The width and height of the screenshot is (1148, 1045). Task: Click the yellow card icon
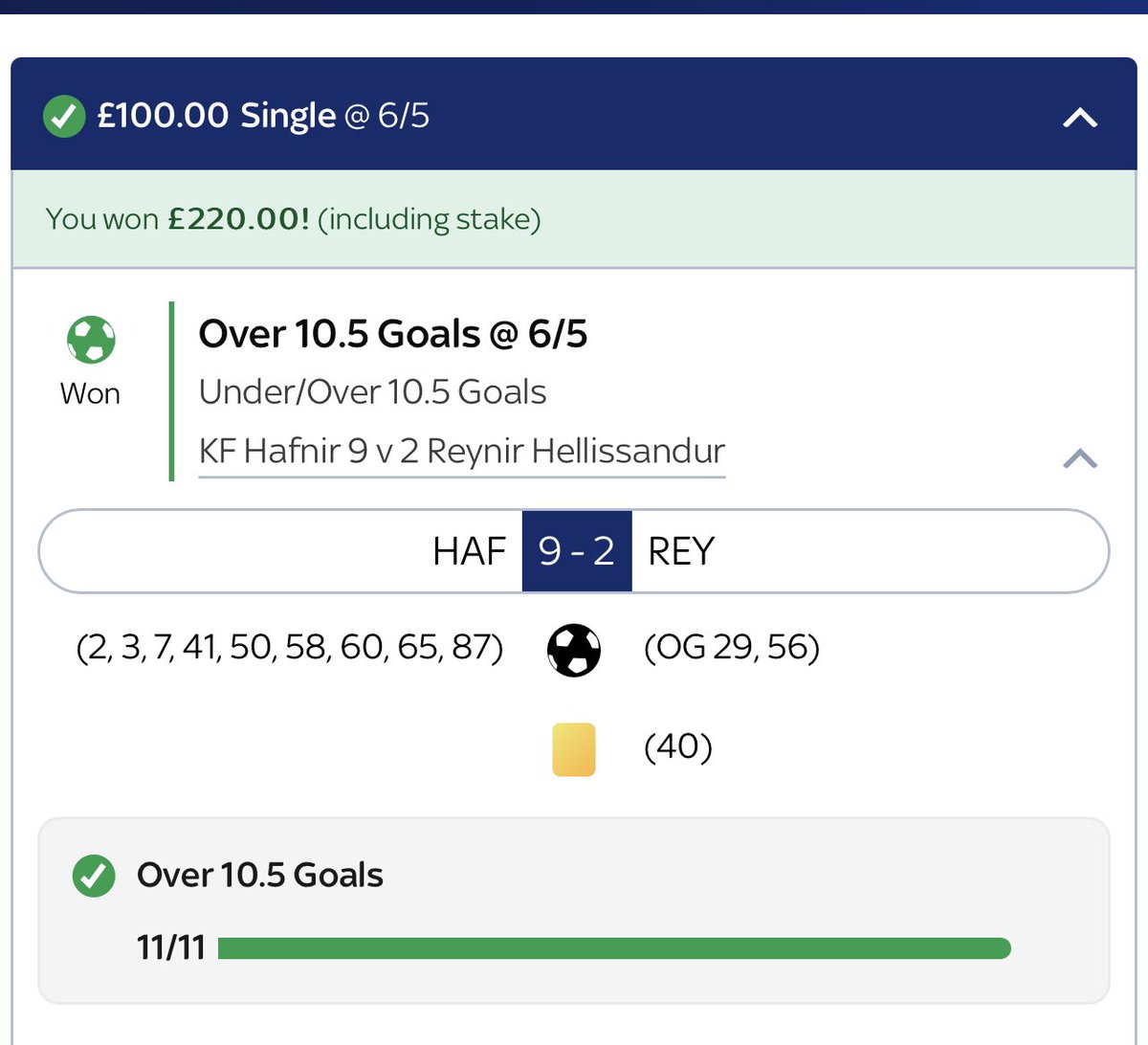(x=574, y=749)
